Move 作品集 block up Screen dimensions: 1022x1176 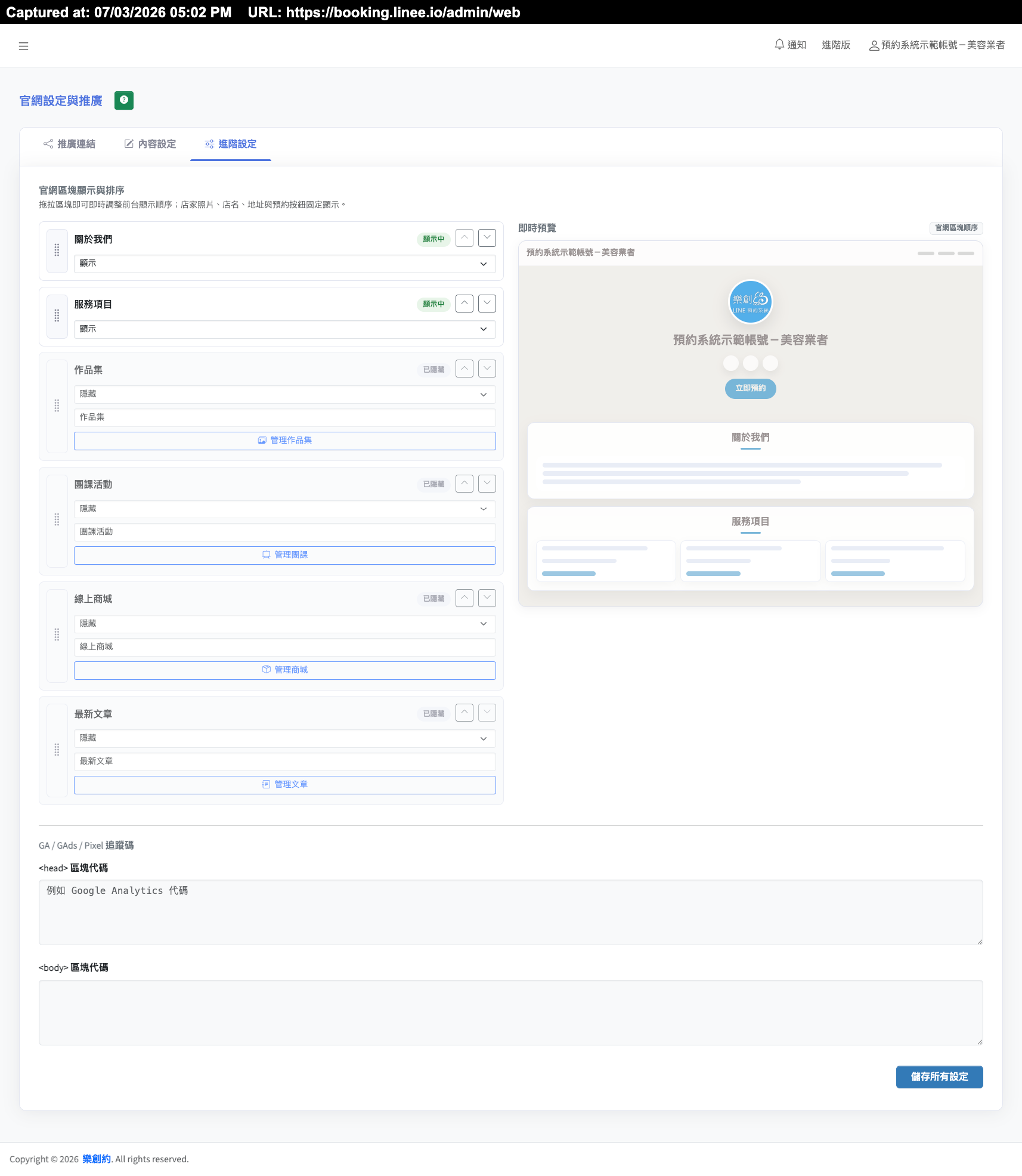(464, 369)
